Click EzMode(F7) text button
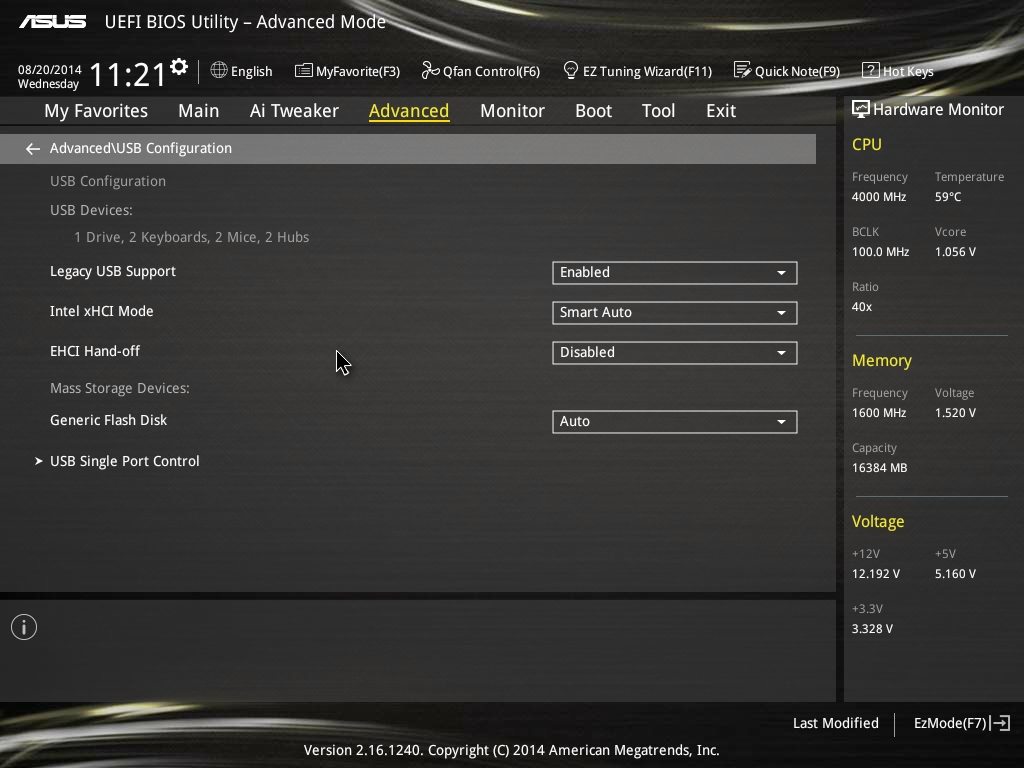Screen dimensions: 1024x768 (950, 723)
